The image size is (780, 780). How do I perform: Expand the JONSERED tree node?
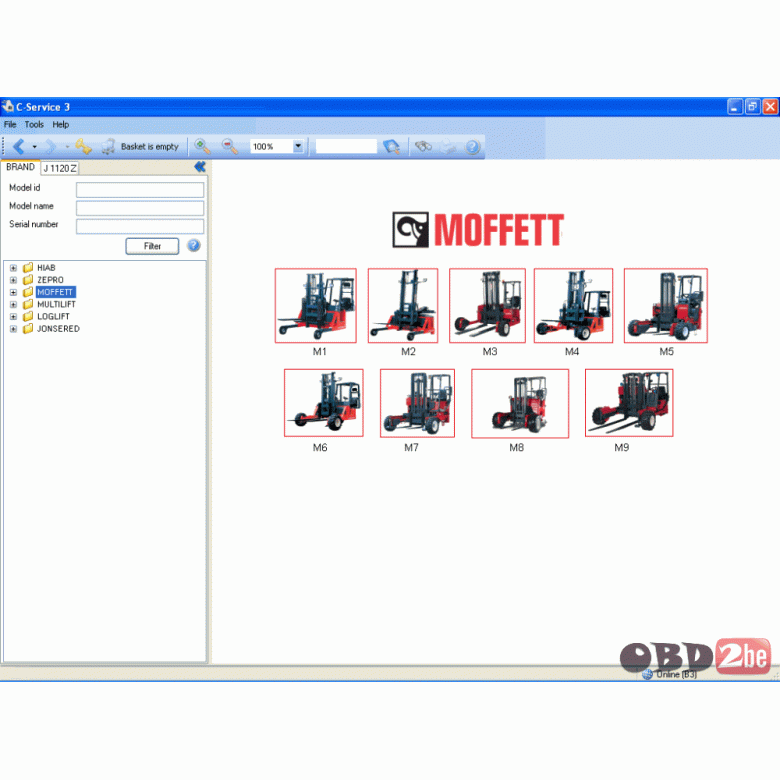(13, 329)
